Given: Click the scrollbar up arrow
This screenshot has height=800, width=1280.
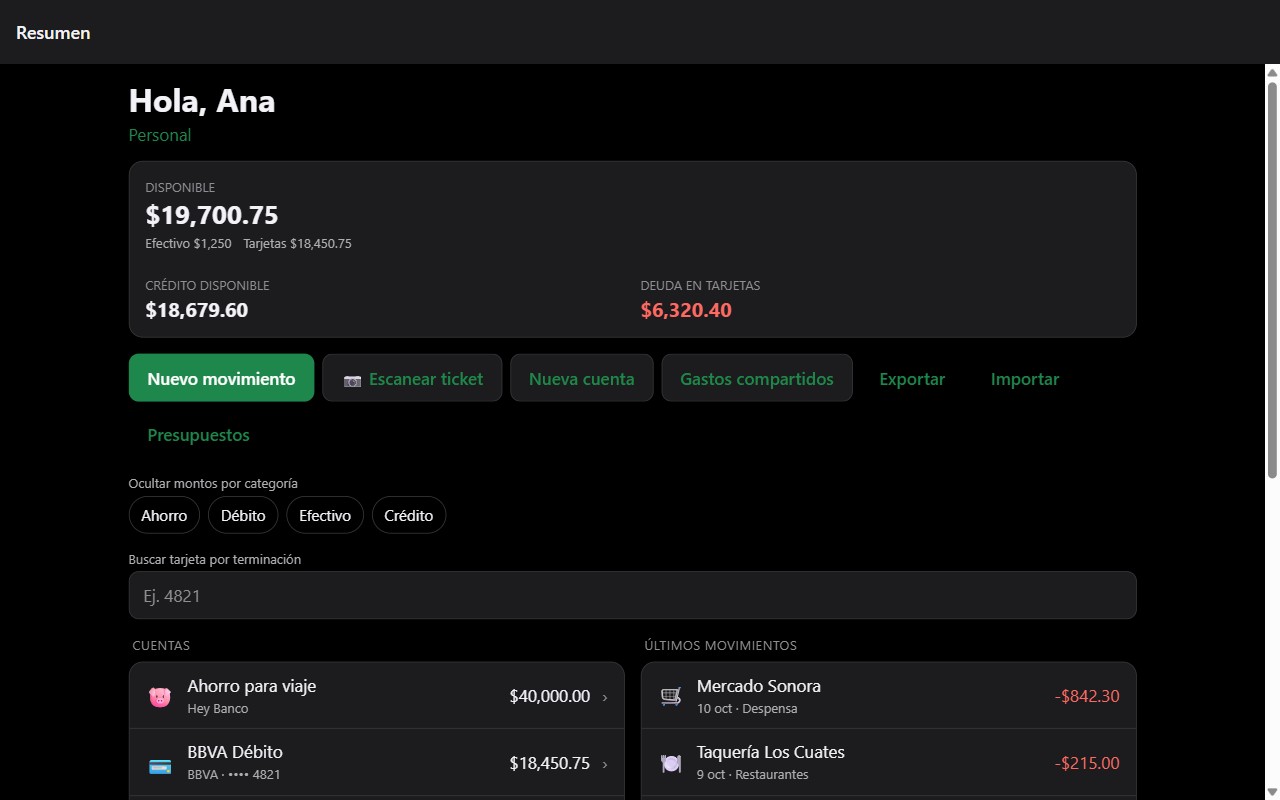Looking at the screenshot, I should [1272, 72].
